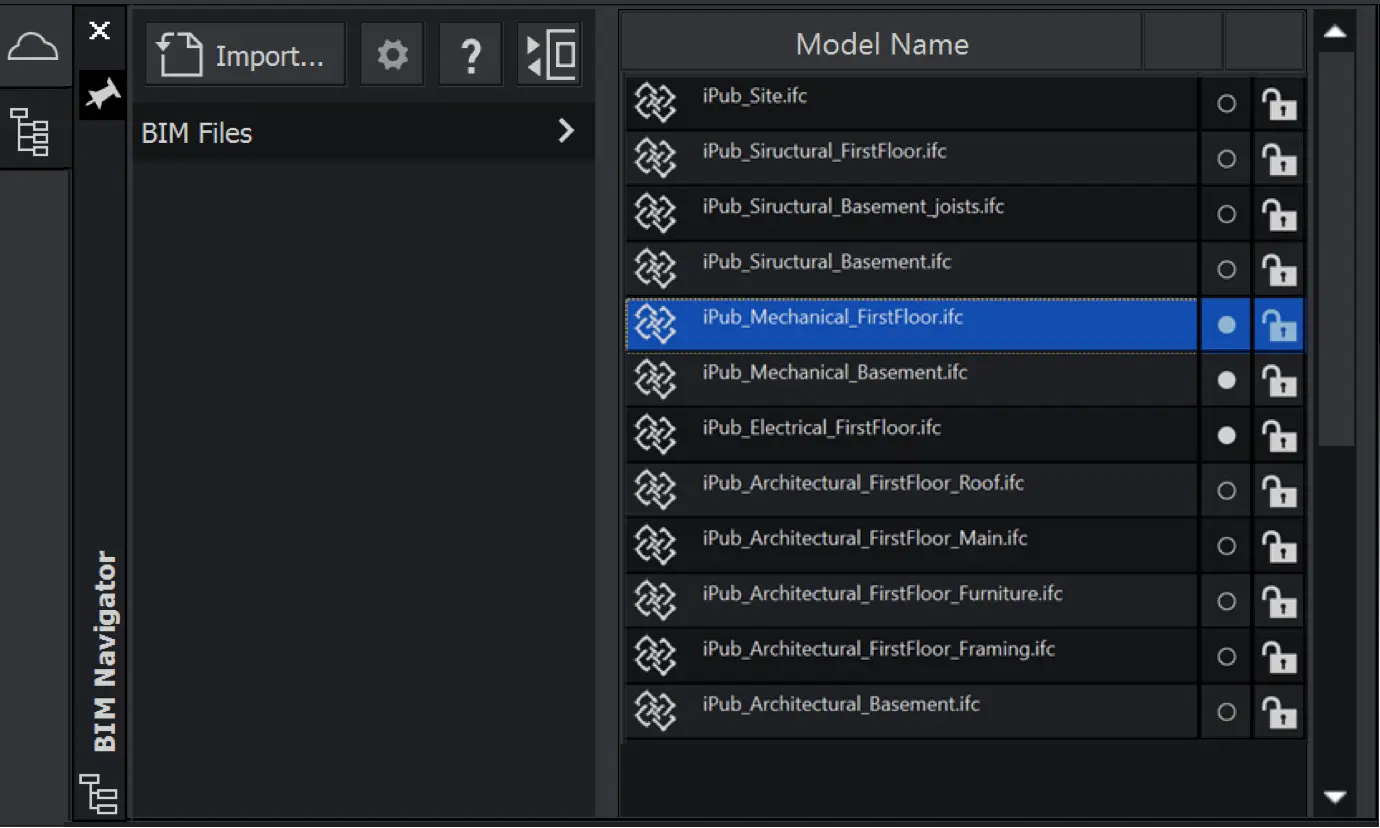Toggle the pin icon for BIM Navigator
The width and height of the screenshot is (1380, 828).
coord(102,95)
